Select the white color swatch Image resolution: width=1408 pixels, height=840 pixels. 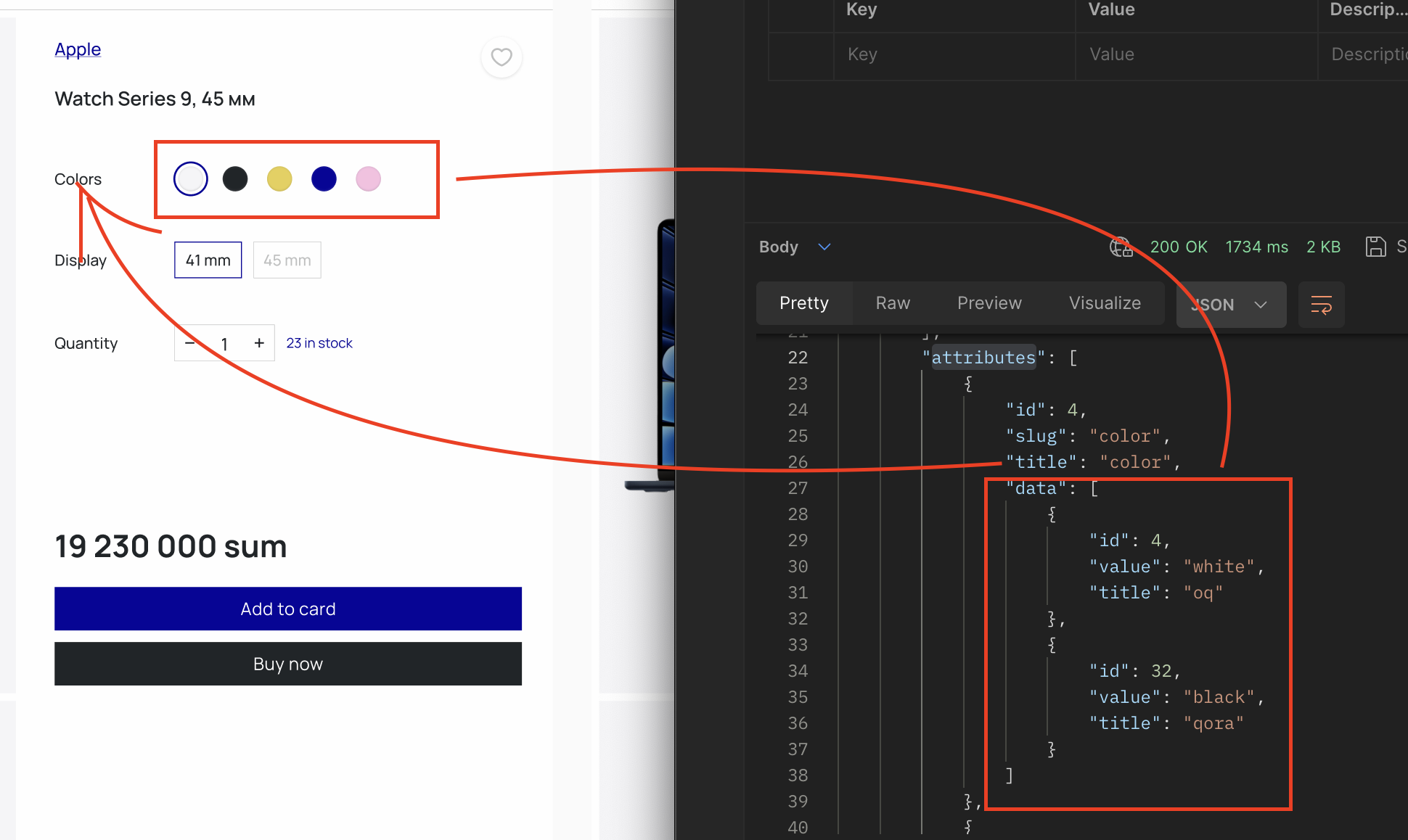(x=191, y=178)
